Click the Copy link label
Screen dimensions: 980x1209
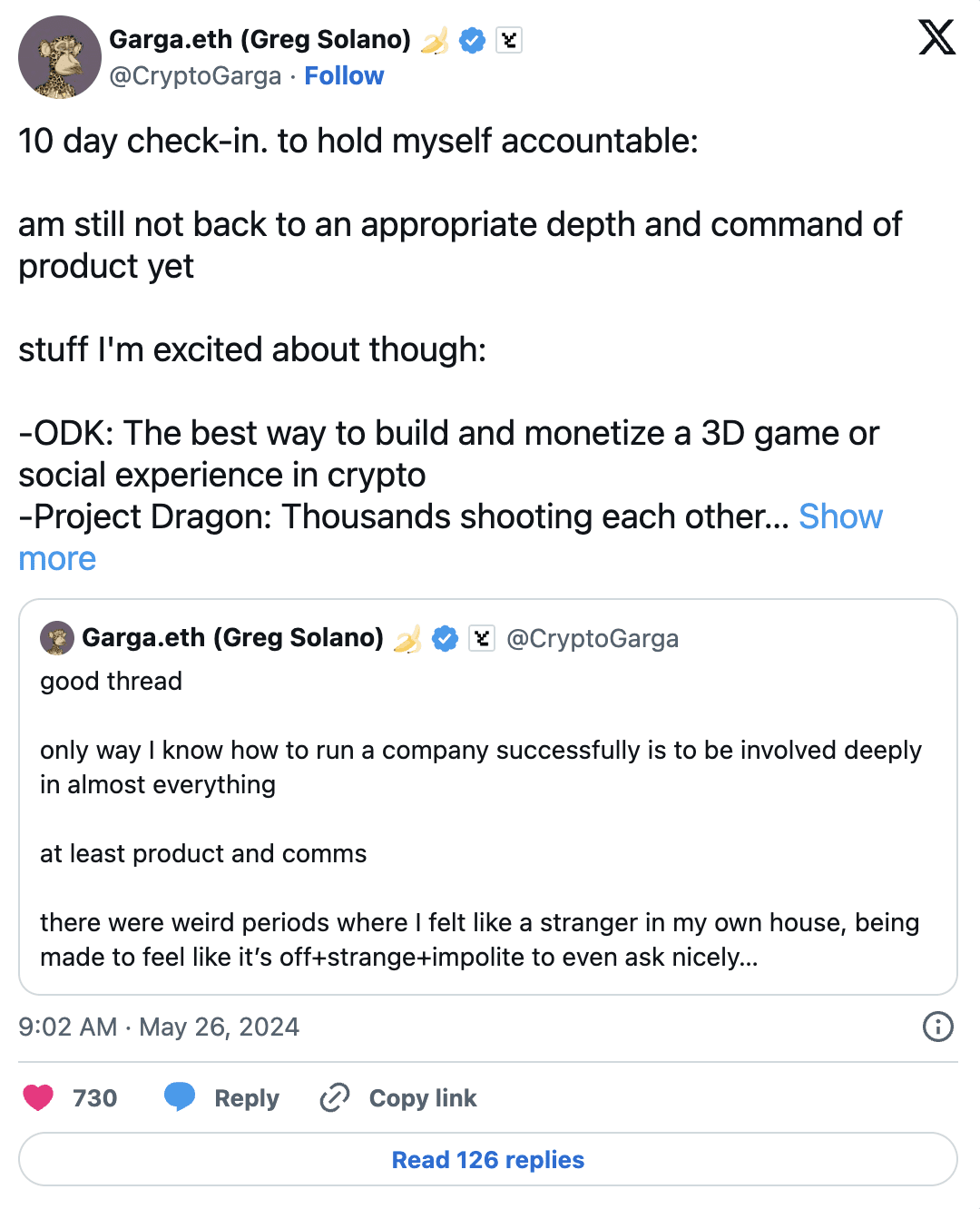point(423,1098)
